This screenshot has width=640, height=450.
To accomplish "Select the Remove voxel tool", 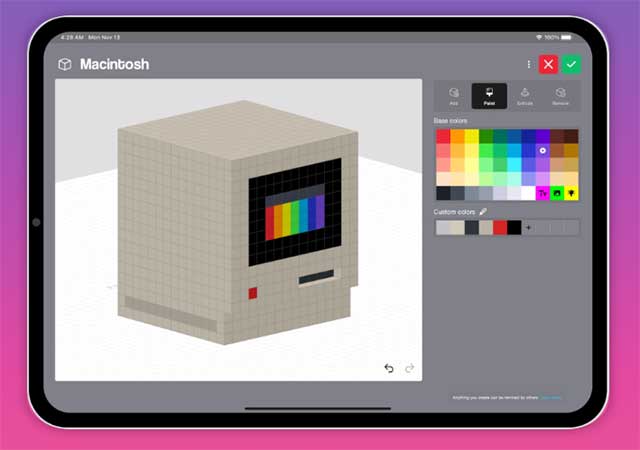I will pyautogui.click(x=560, y=96).
